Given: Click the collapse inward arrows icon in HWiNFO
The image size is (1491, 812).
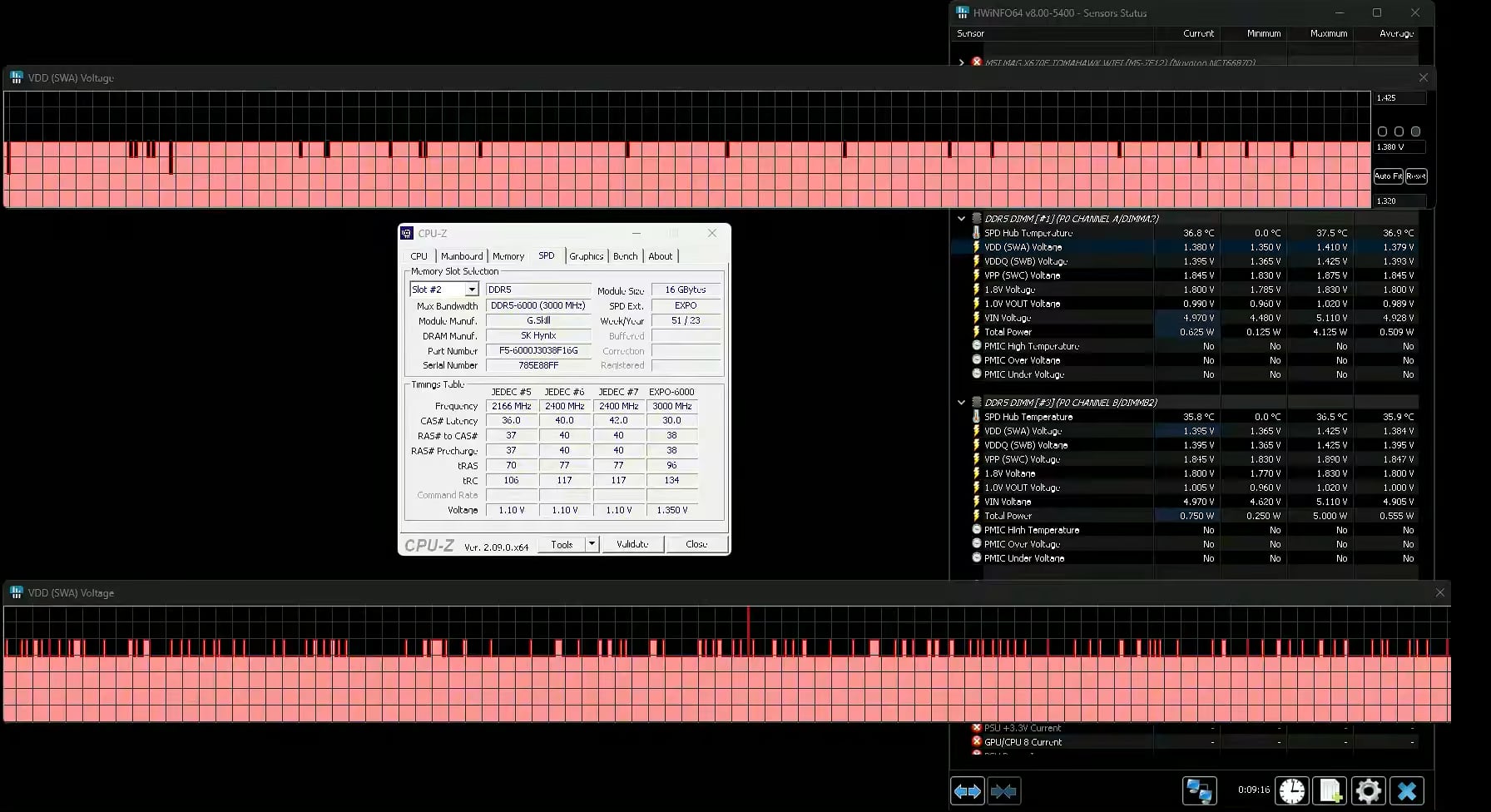Looking at the screenshot, I should click(x=1003, y=790).
